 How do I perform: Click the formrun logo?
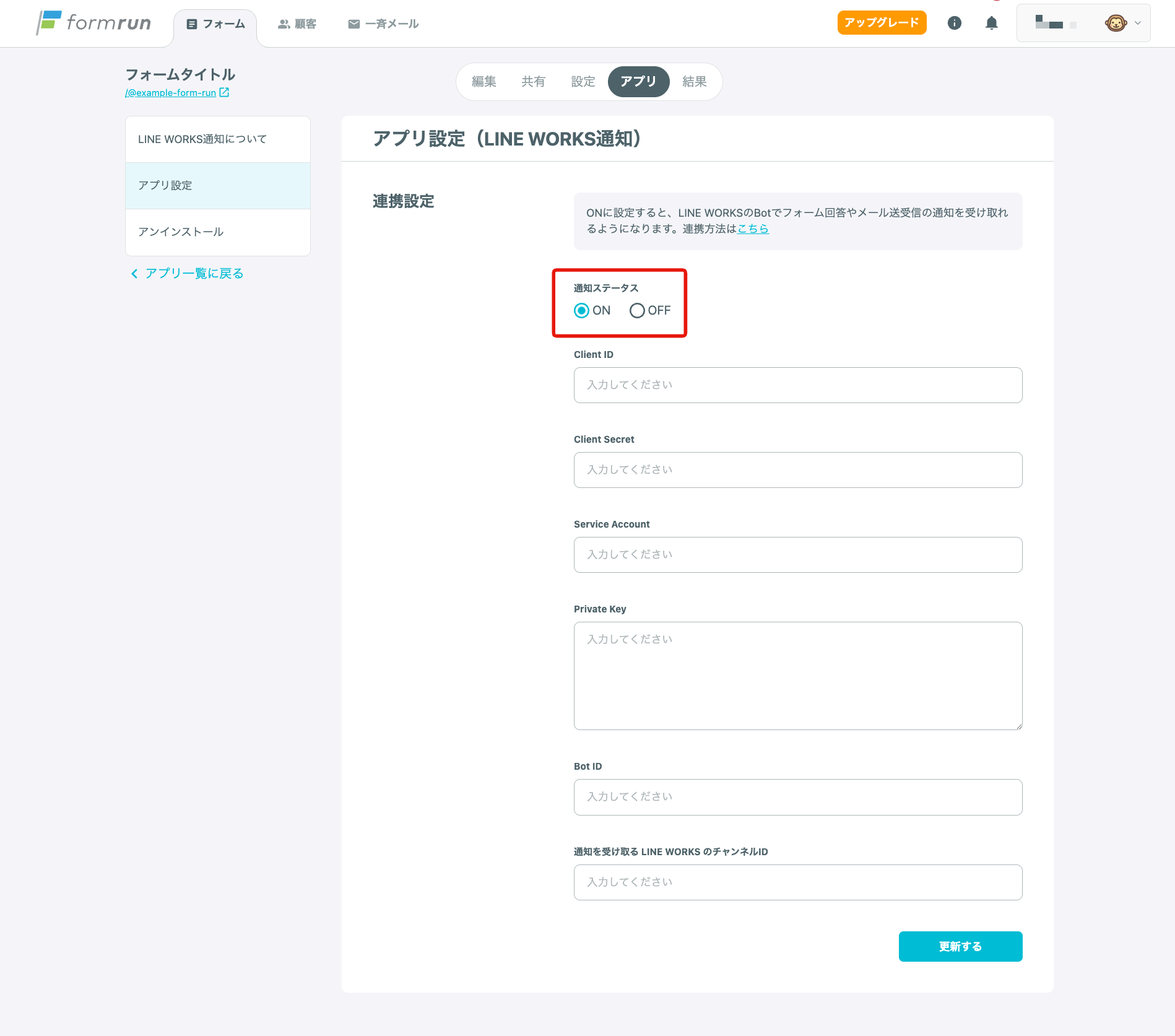pos(93,23)
